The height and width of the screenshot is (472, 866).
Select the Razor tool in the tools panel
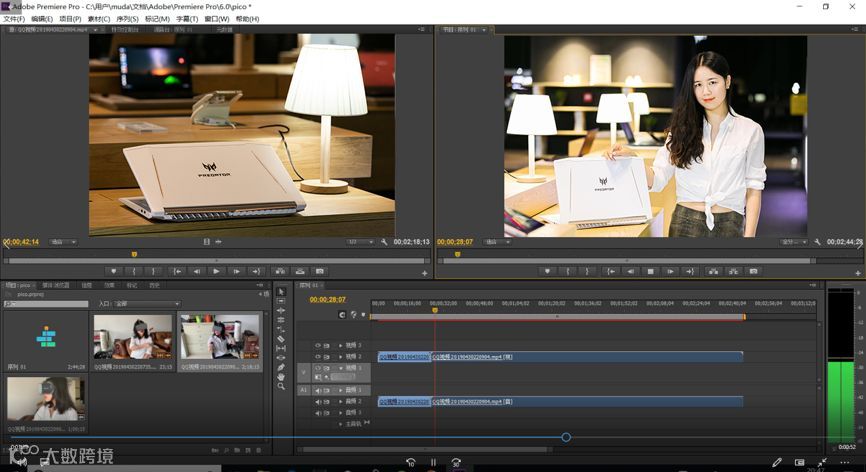(281, 339)
